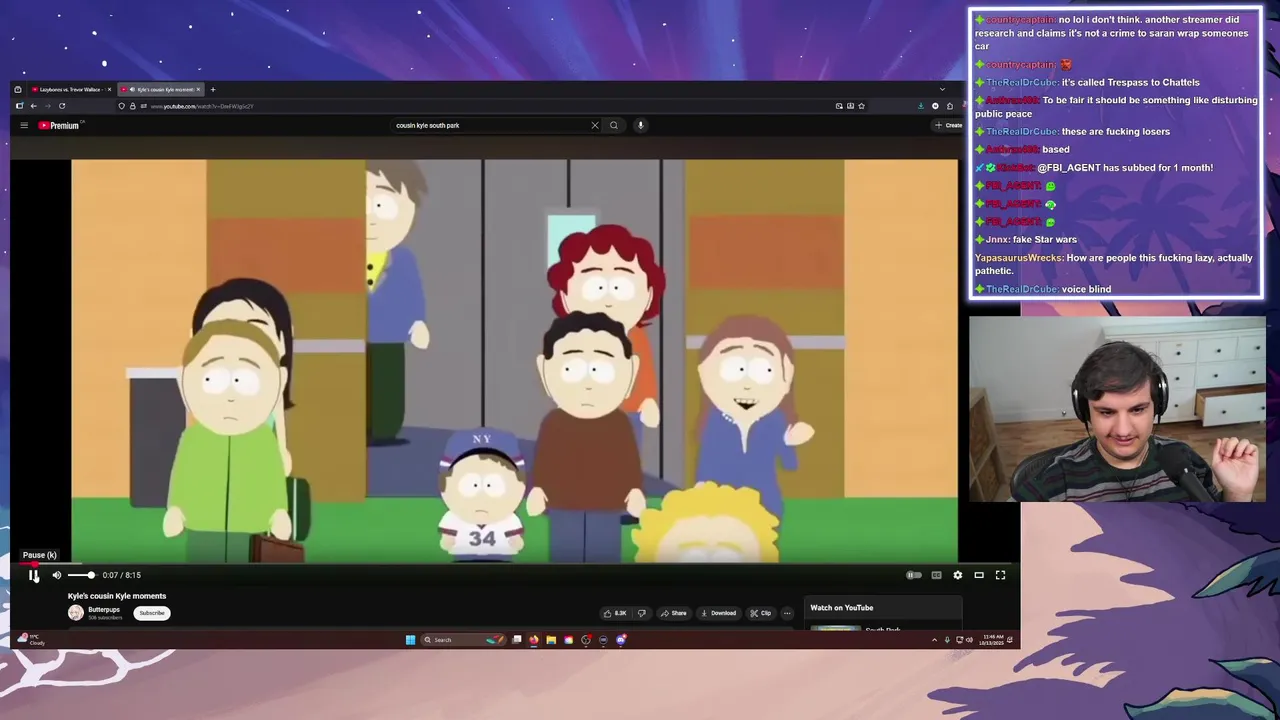Clear the YouTube search text

point(594,125)
